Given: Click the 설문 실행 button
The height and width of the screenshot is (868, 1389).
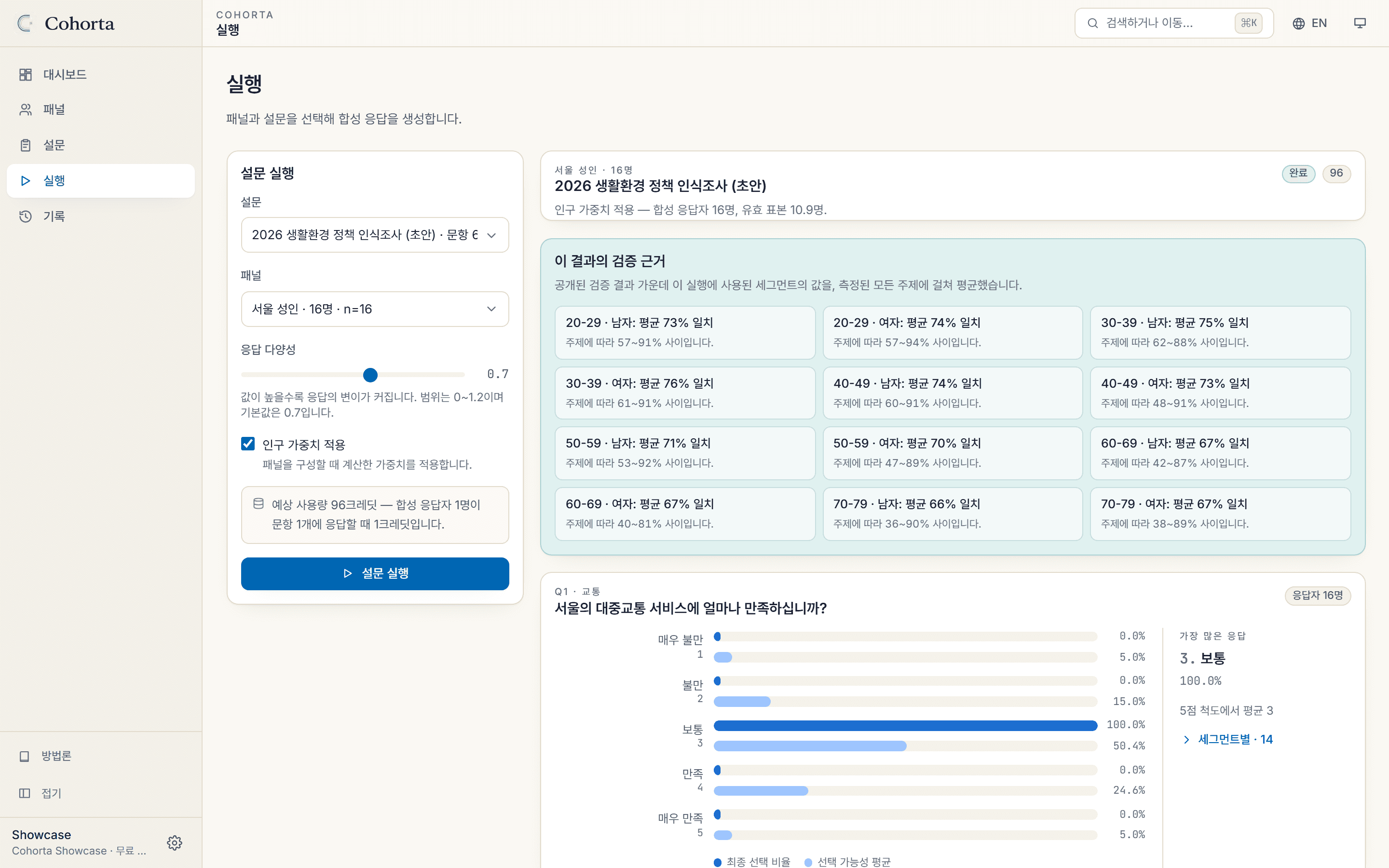Looking at the screenshot, I should (375, 573).
